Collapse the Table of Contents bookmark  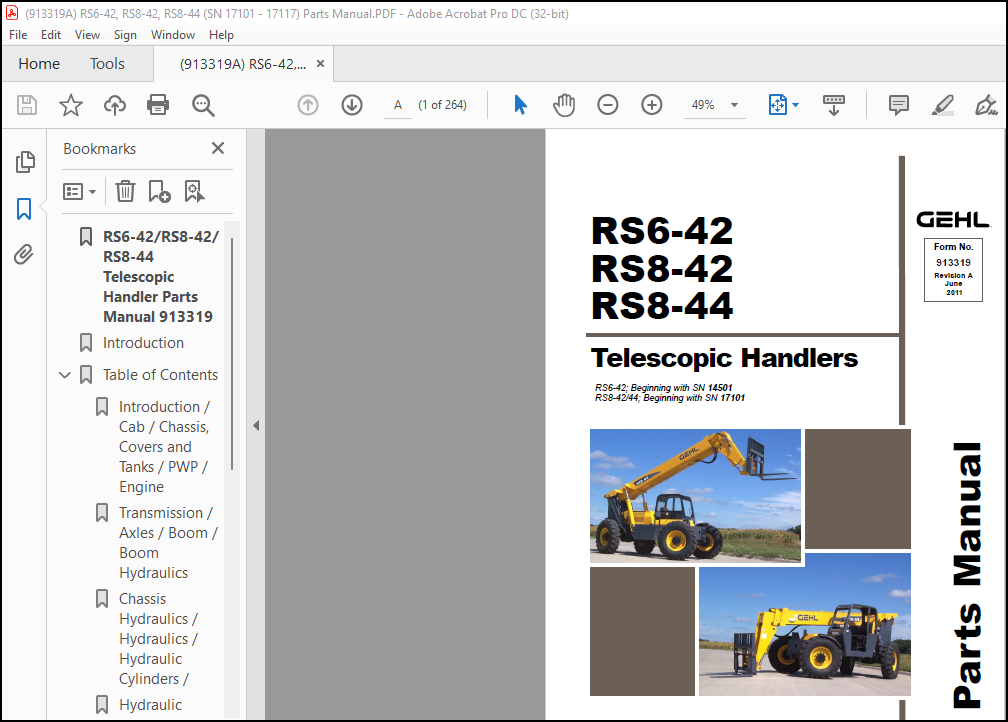tap(65, 375)
